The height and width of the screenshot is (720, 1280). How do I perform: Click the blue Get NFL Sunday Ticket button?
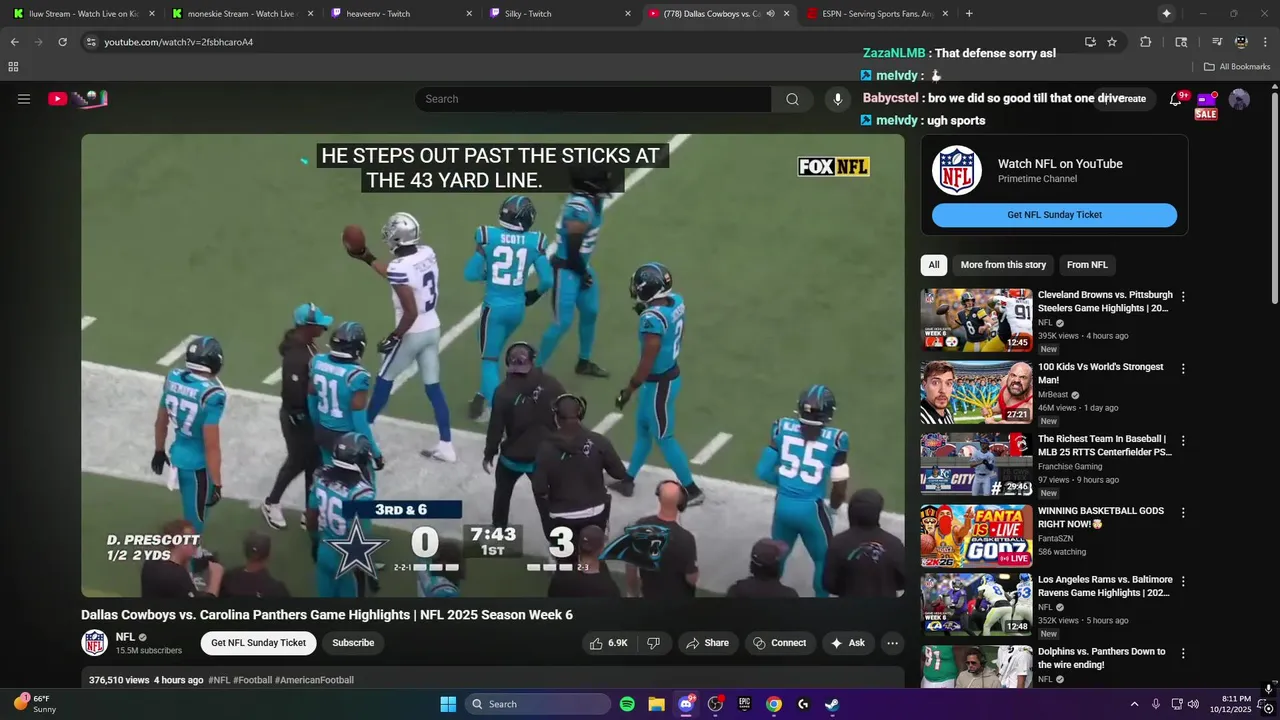tap(1054, 215)
